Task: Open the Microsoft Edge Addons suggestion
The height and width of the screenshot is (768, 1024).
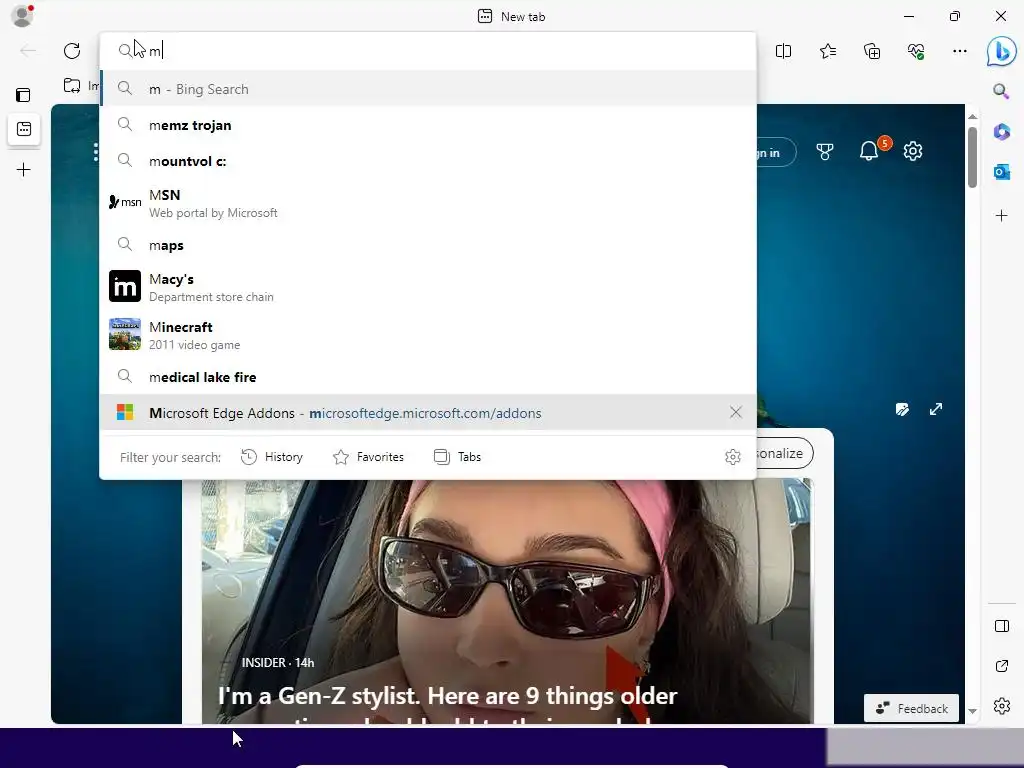Action: coord(428,413)
